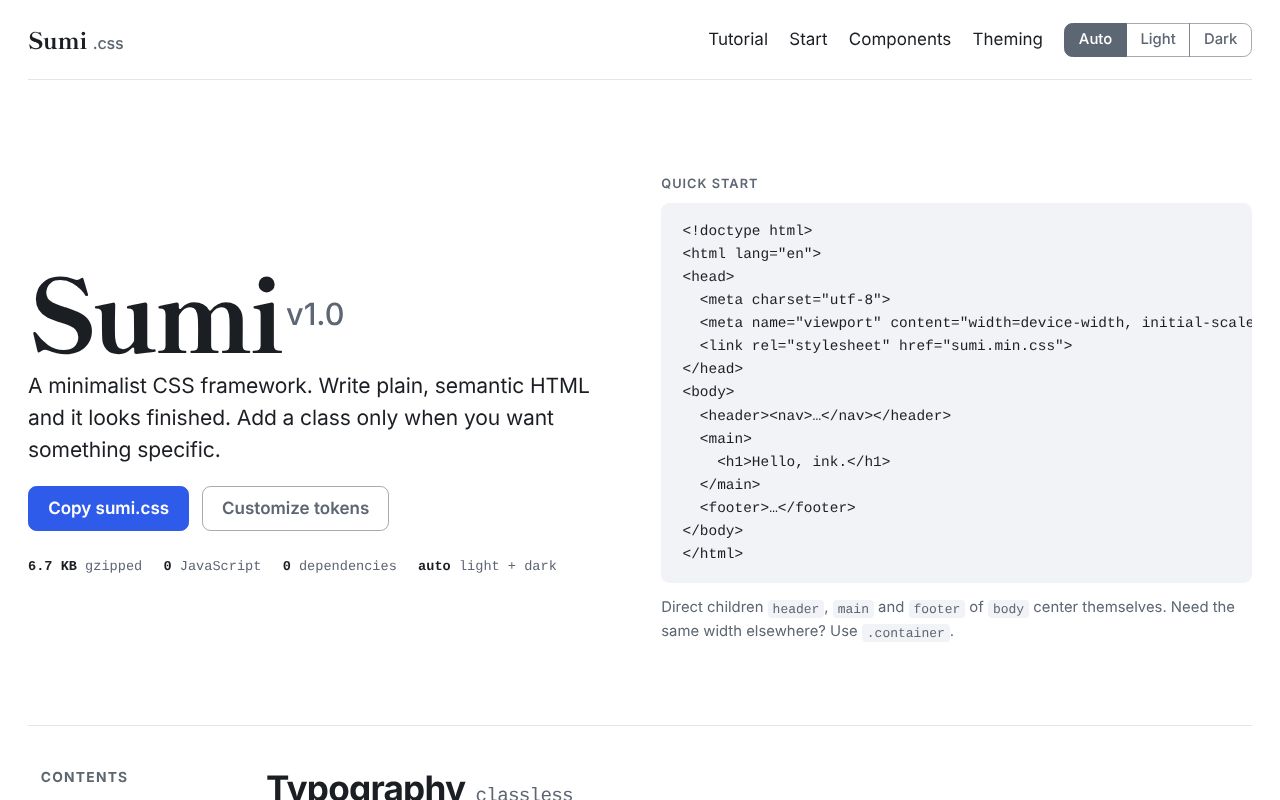Go to the Start nav link
Screen dimensions: 1280x800
coord(808,39)
